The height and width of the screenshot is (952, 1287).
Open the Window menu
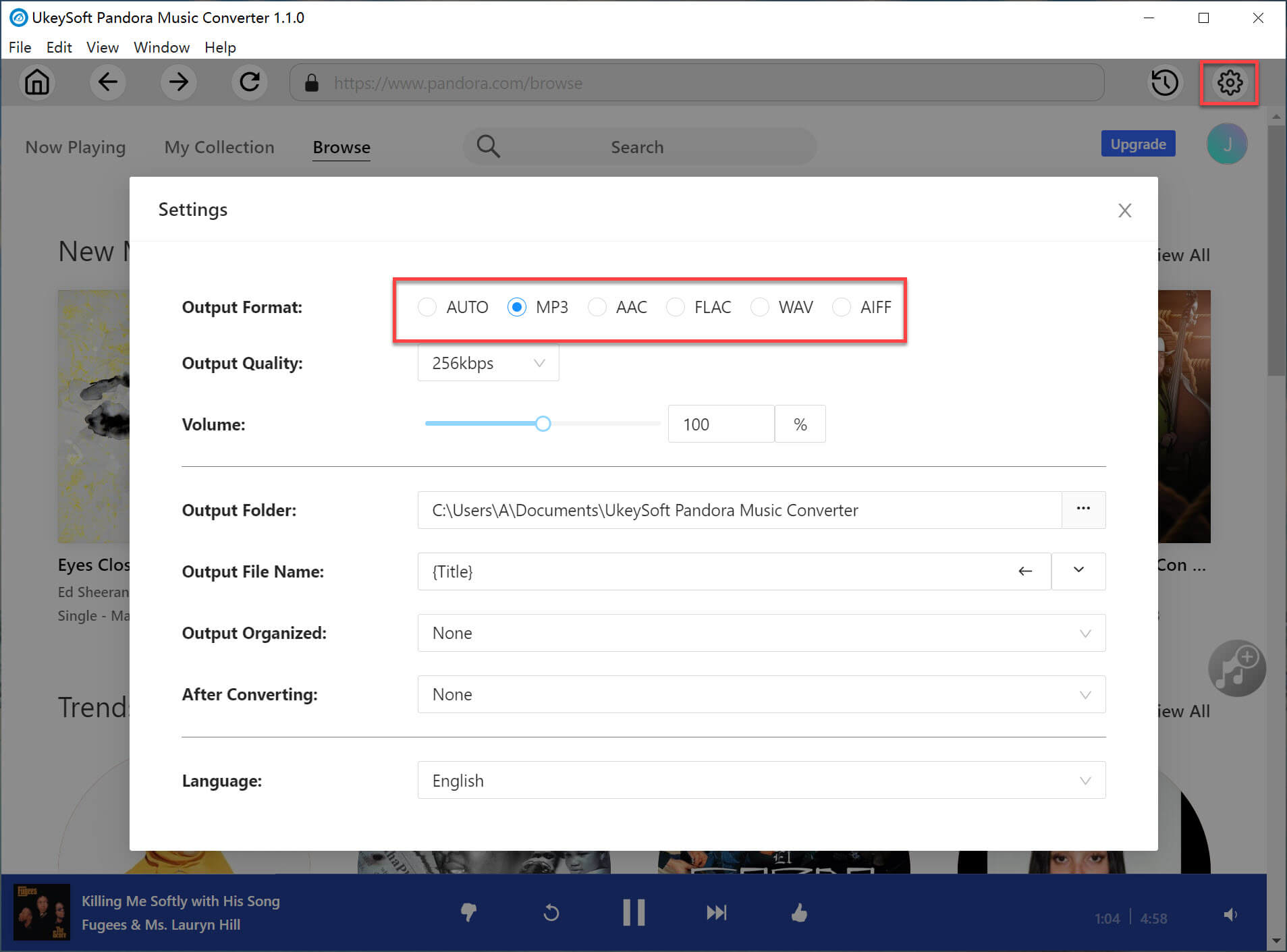click(161, 47)
